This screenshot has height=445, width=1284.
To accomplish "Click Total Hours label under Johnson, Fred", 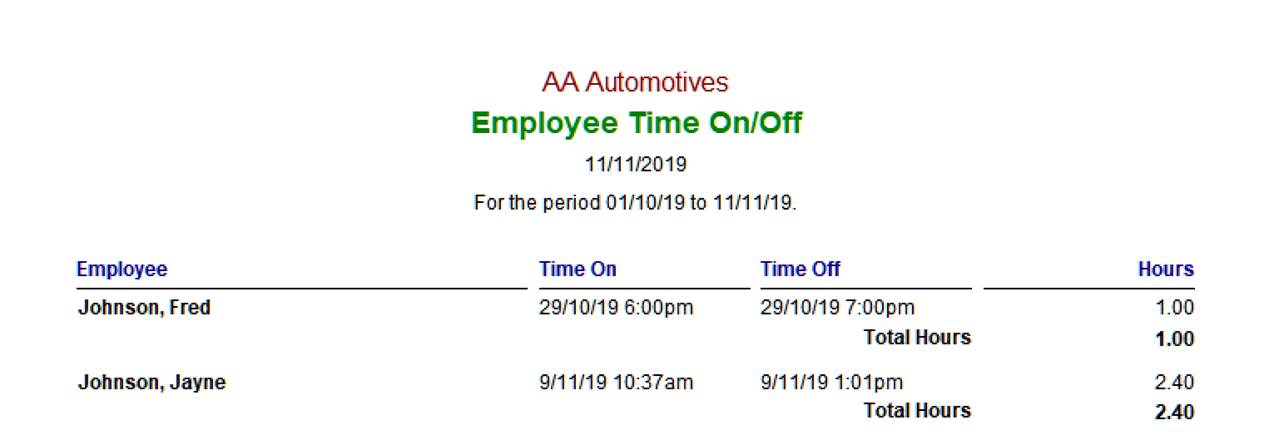I will pos(917,338).
